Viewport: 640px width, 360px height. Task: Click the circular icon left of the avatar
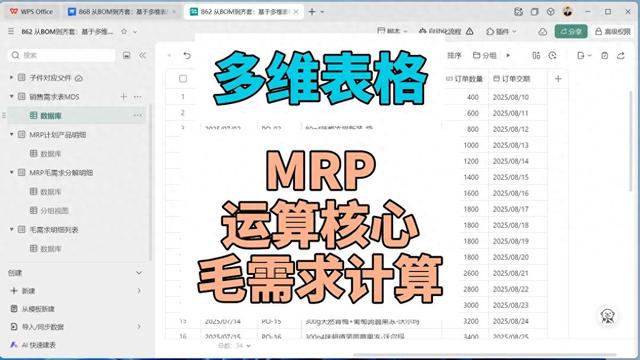(551, 12)
